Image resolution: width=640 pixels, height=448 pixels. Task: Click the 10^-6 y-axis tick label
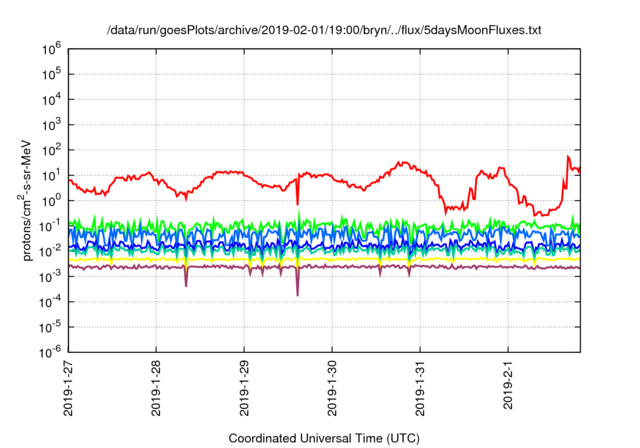[50, 353]
